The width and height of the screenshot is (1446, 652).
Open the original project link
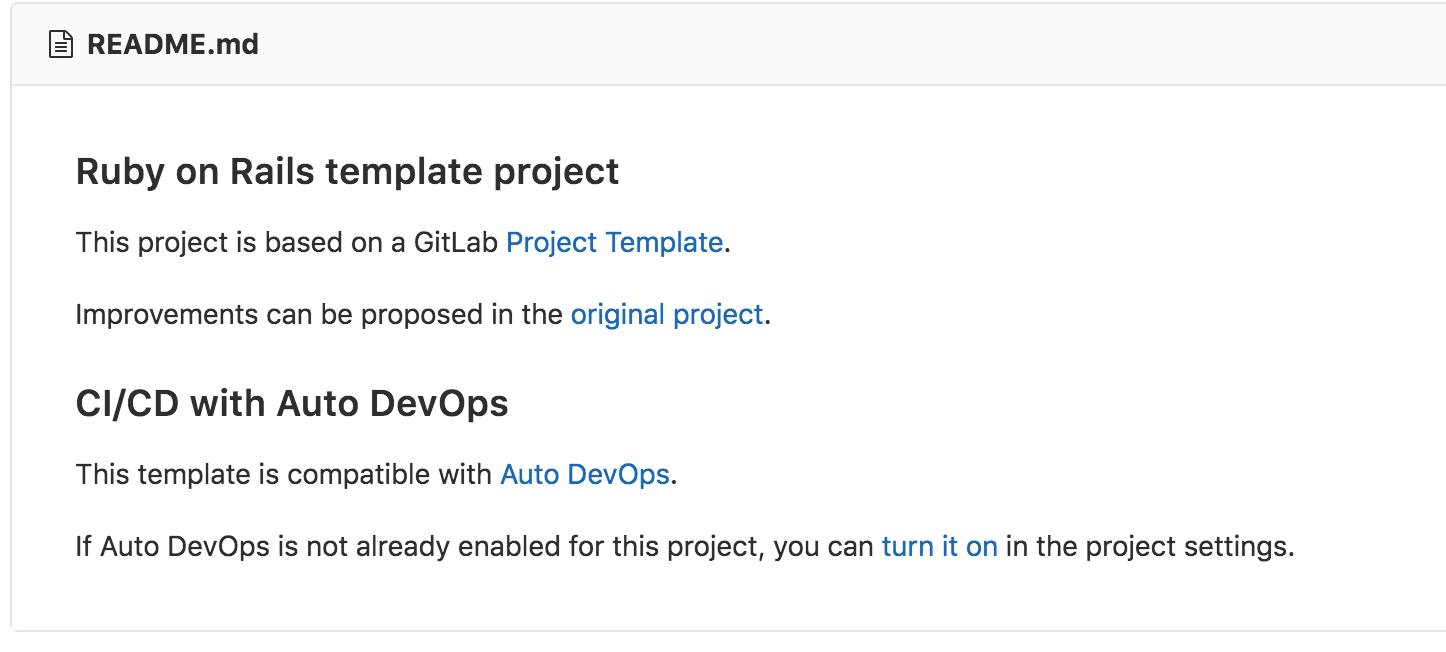click(x=666, y=314)
